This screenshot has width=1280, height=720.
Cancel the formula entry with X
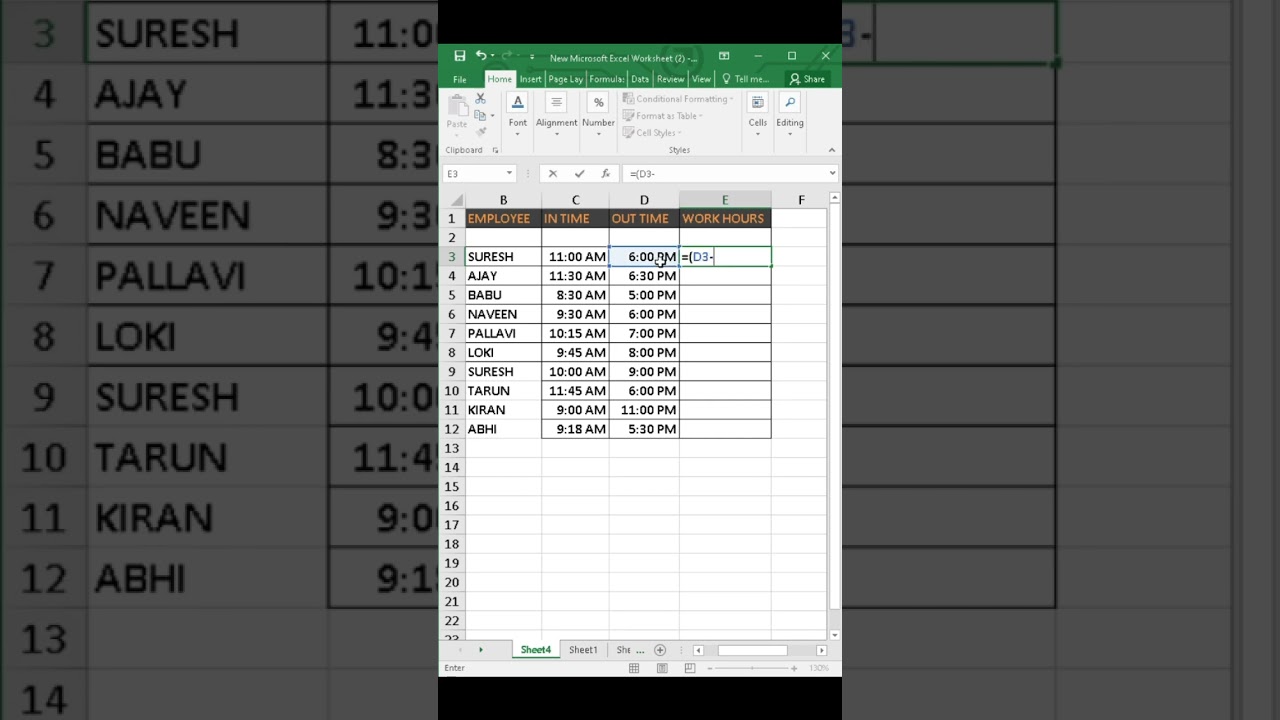pyautogui.click(x=553, y=173)
